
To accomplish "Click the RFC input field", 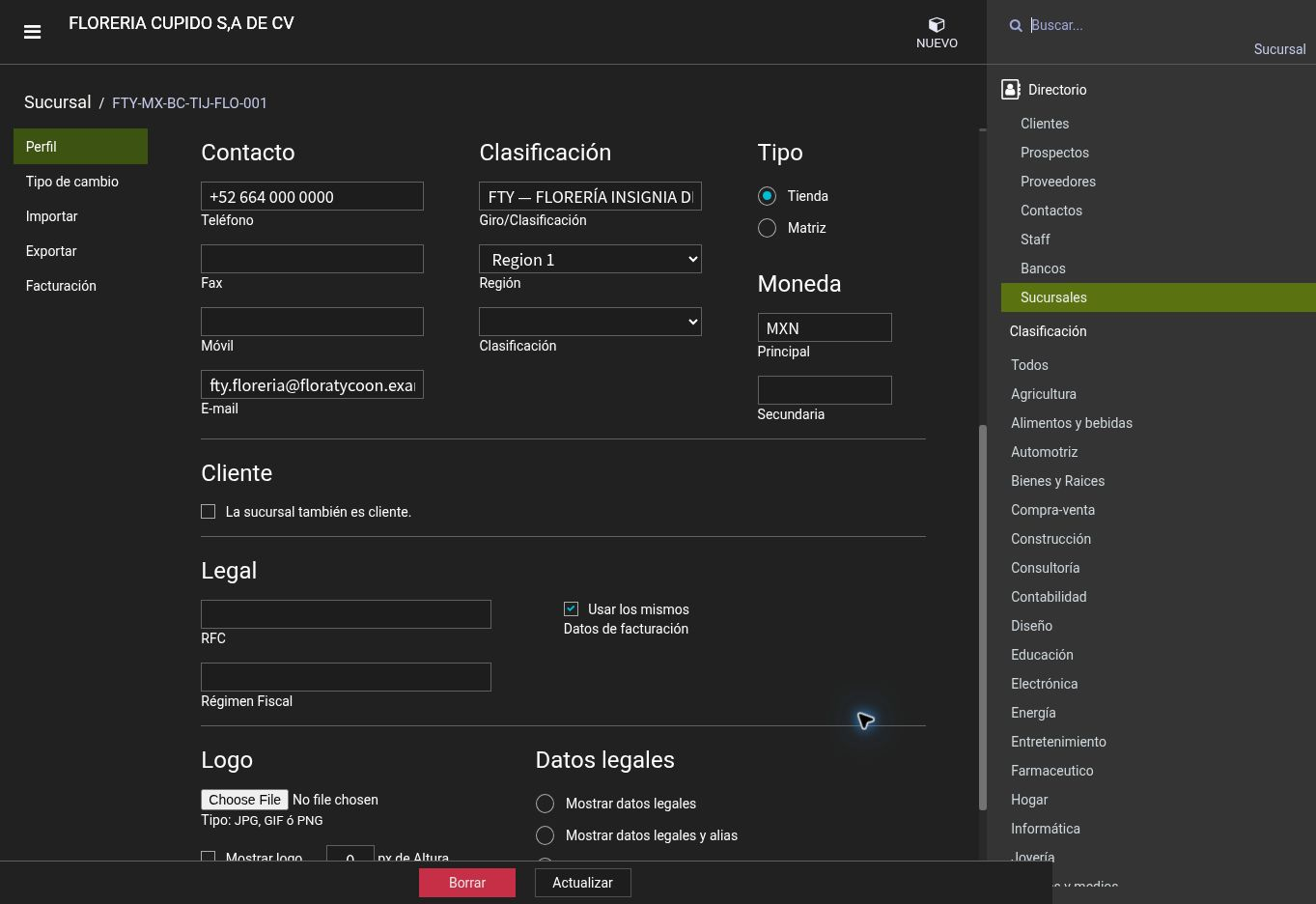I will 346,614.
